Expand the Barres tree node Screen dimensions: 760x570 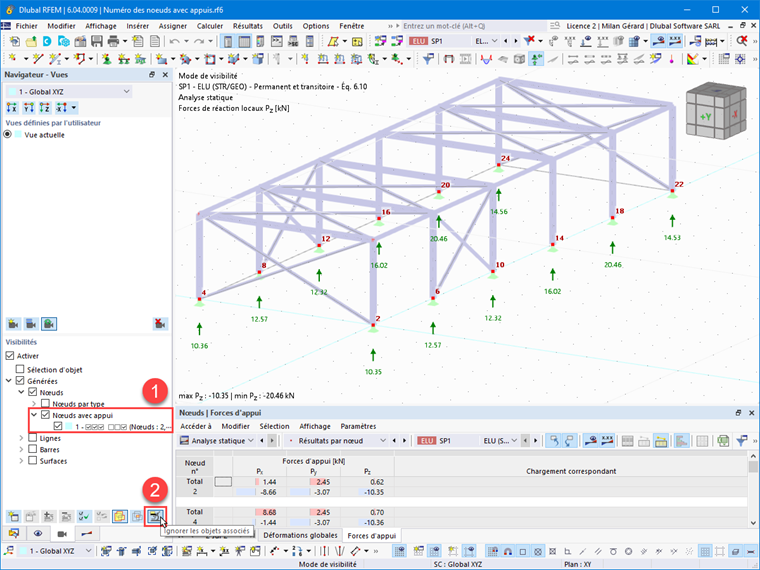pos(21,449)
